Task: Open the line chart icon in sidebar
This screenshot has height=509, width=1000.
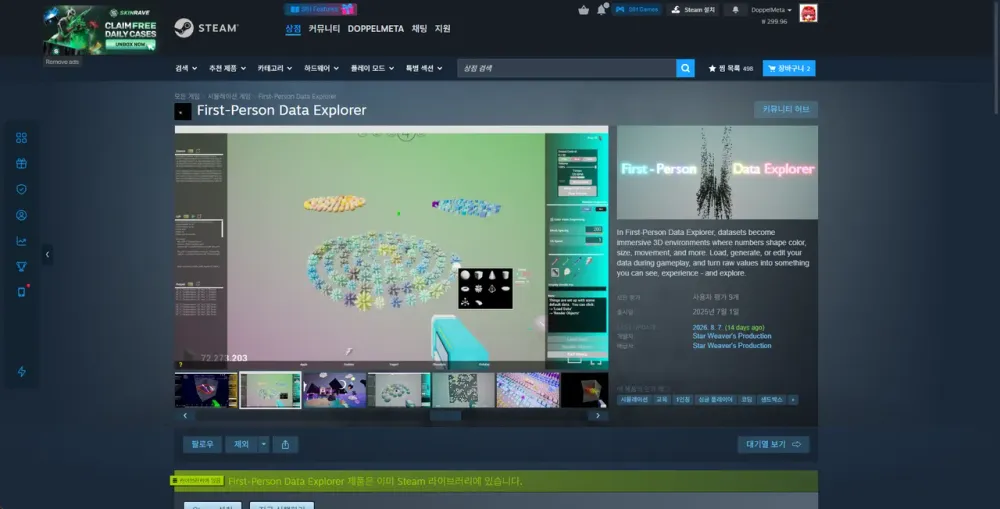Action: point(21,241)
